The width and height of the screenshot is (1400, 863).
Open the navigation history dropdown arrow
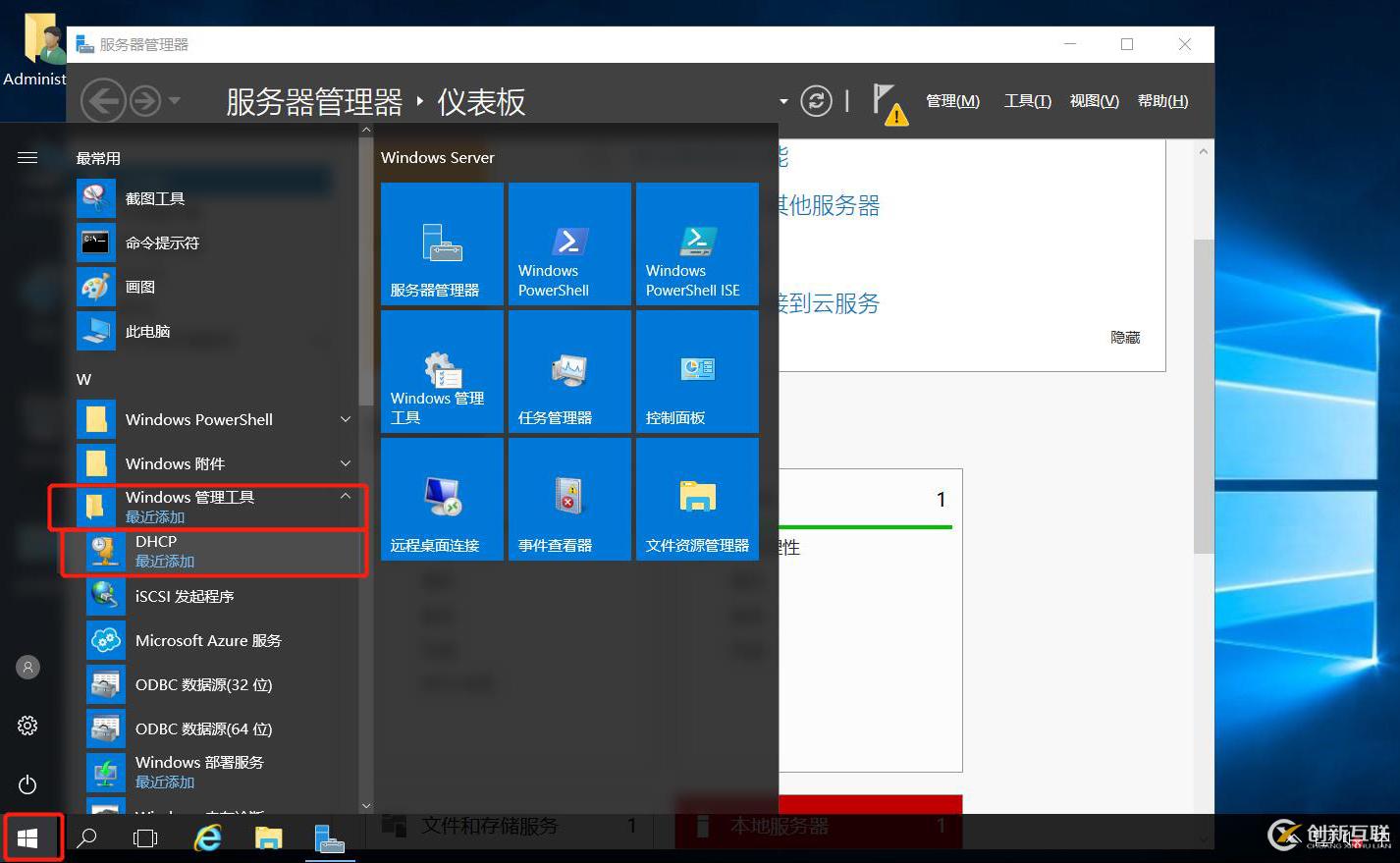175,101
